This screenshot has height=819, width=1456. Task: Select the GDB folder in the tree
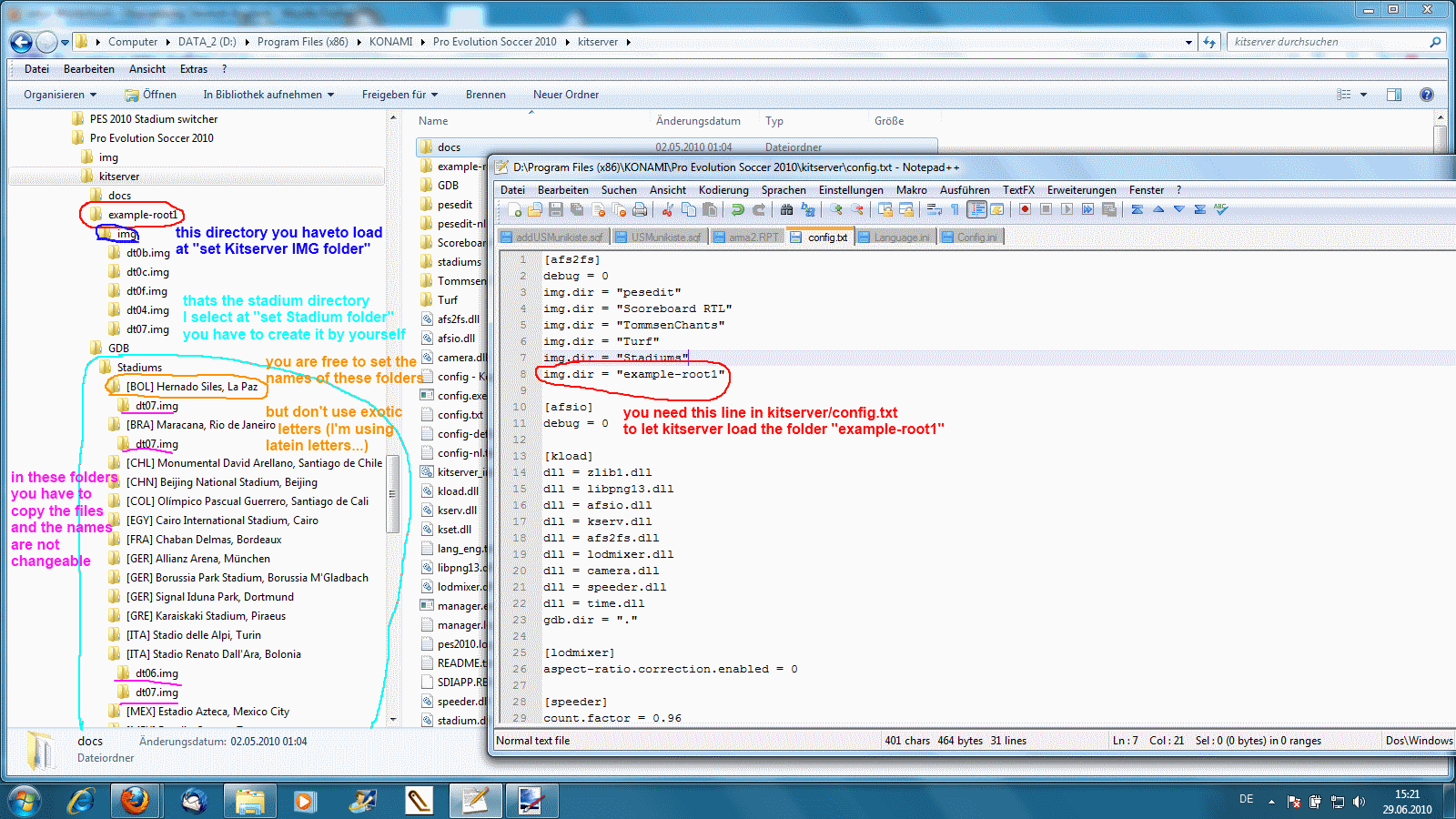point(118,349)
